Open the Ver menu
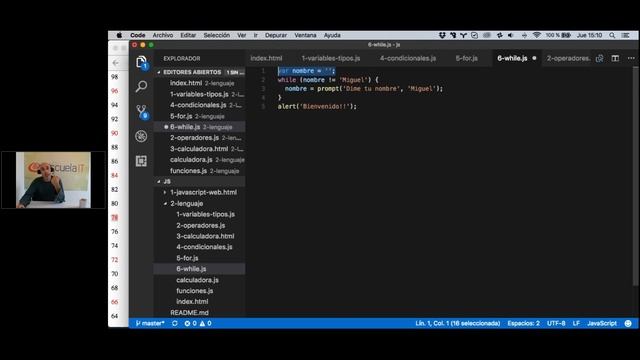 pos(242,36)
